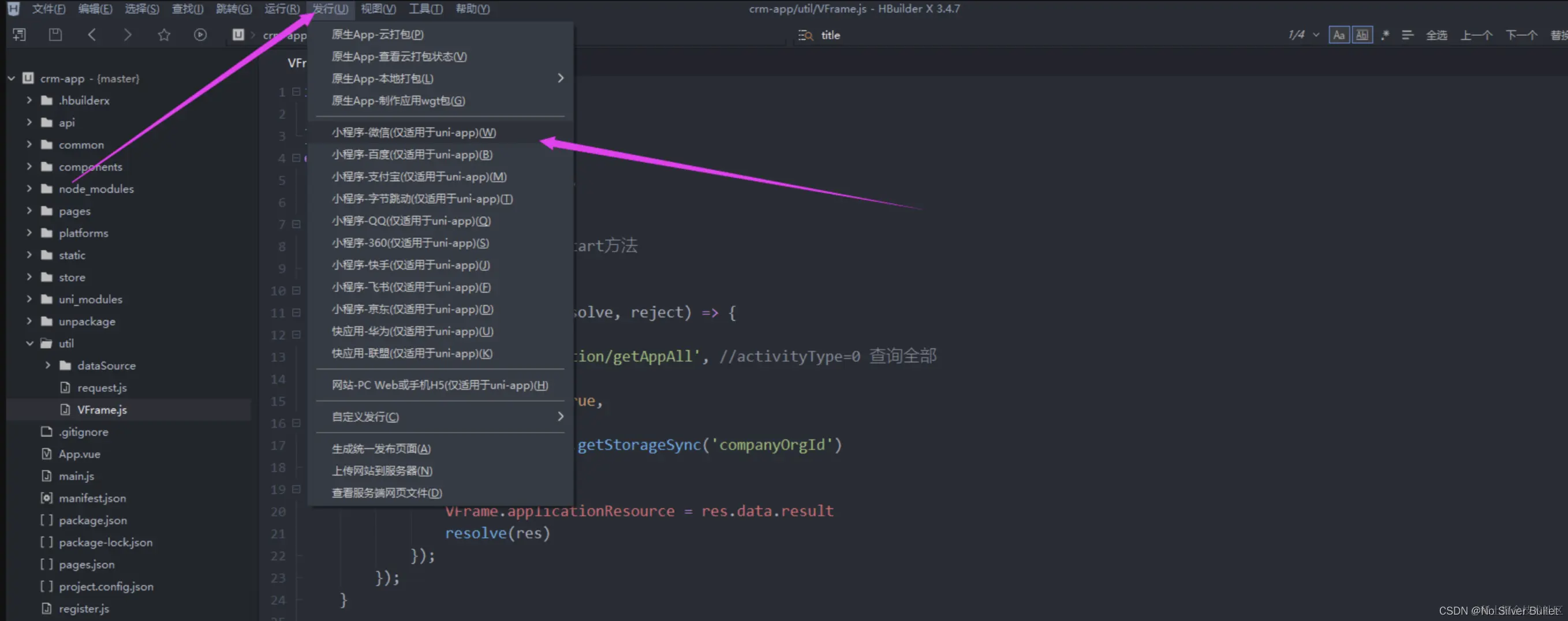Select the manifest.json file in the tree
This screenshot has width=1568, height=621.
coord(92,498)
